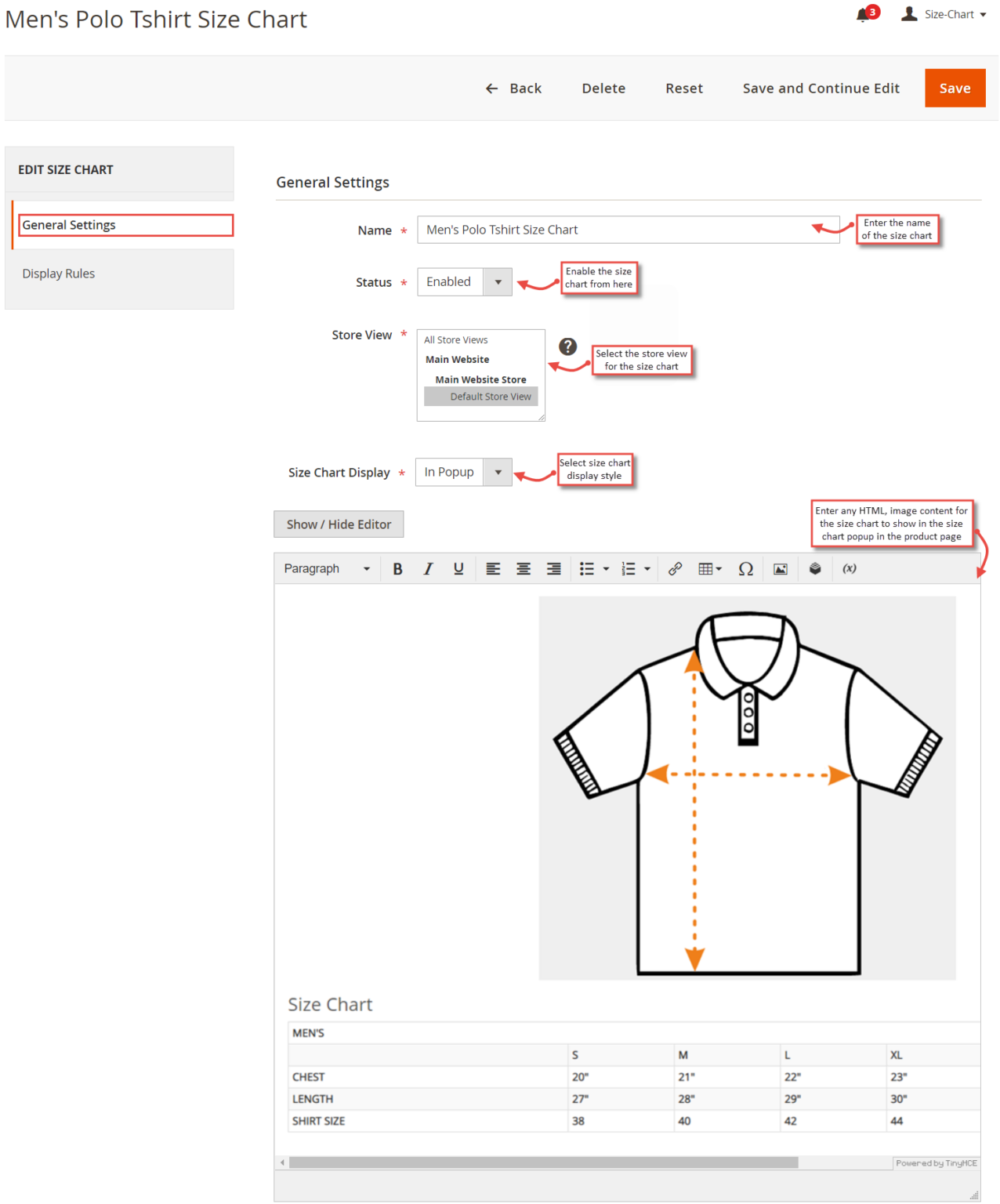This screenshot has height=1204, width=1000.
Task: Switch to the Display Rules section
Action: coord(58,273)
